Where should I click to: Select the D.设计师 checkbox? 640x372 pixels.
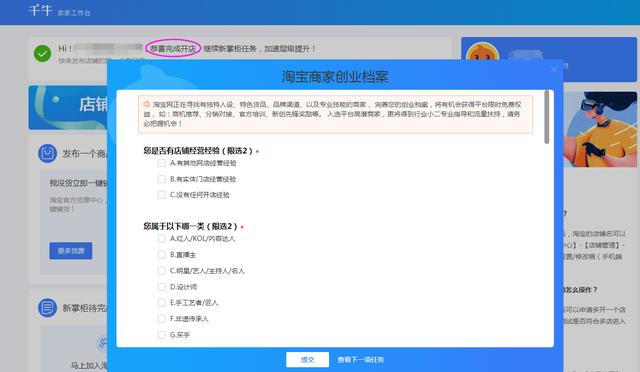162,287
